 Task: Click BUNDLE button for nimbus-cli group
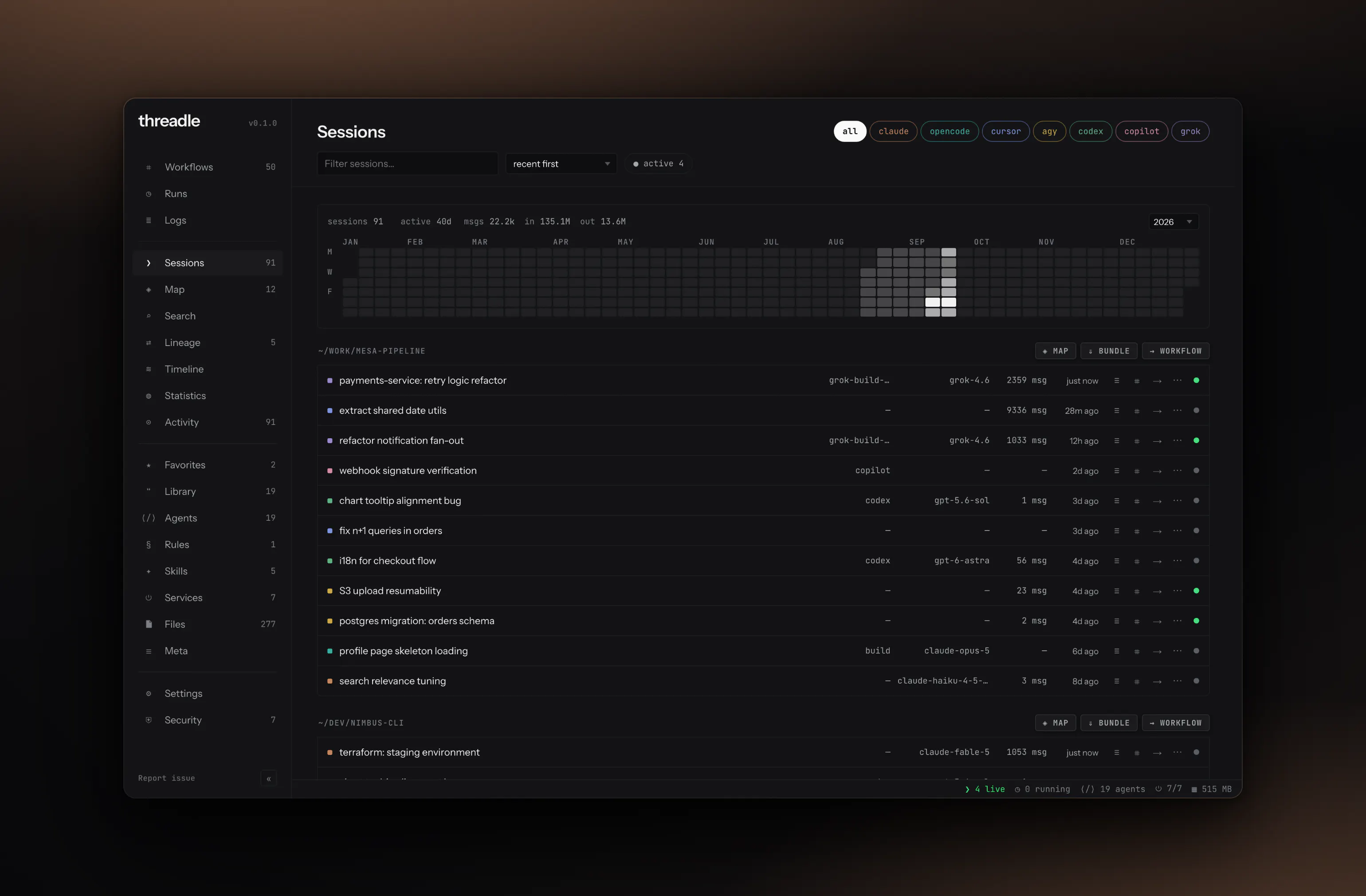point(1109,723)
